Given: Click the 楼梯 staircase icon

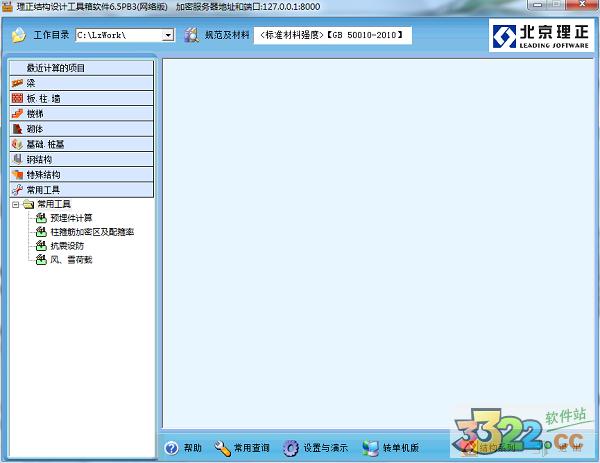Looking at the screenshot, I should click(17, 114).
